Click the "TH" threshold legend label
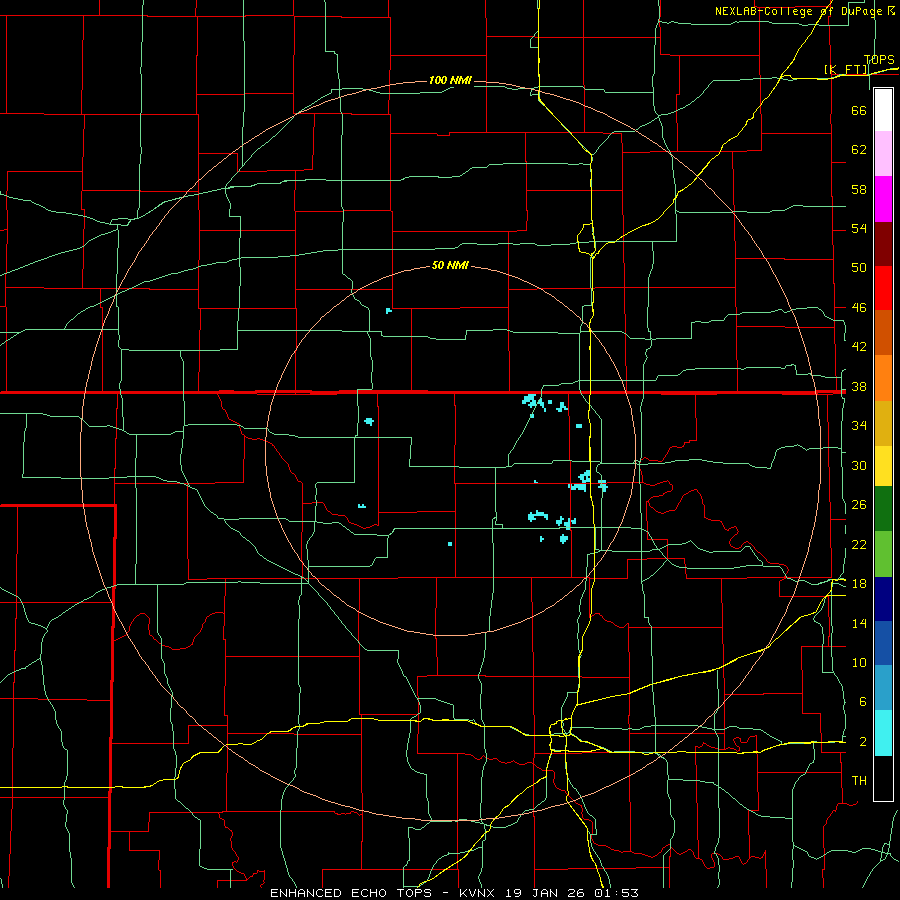The image size is (900, 900). coord(859,781)
